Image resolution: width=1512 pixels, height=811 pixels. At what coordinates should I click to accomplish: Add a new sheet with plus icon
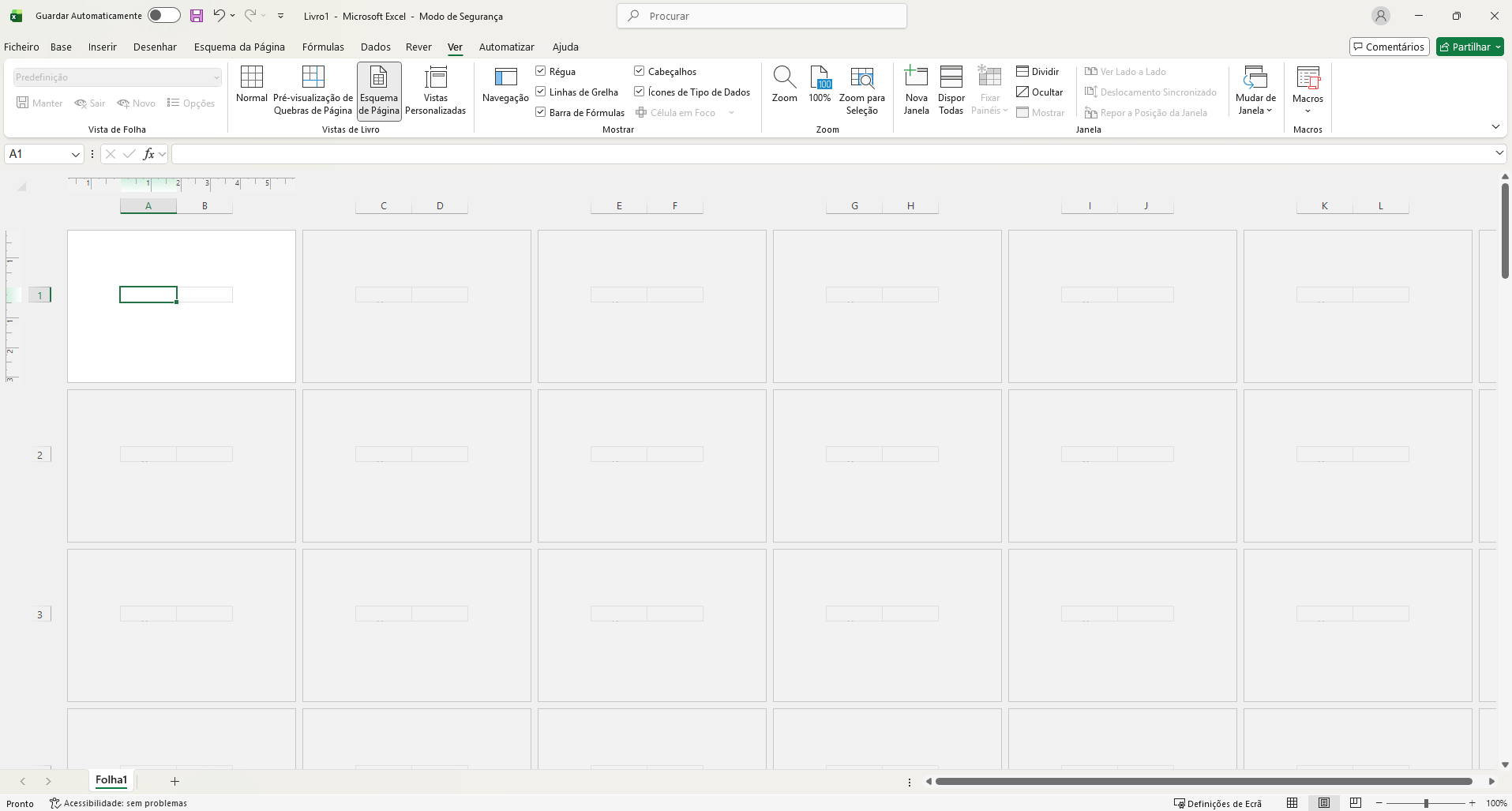tap(175, 781)
